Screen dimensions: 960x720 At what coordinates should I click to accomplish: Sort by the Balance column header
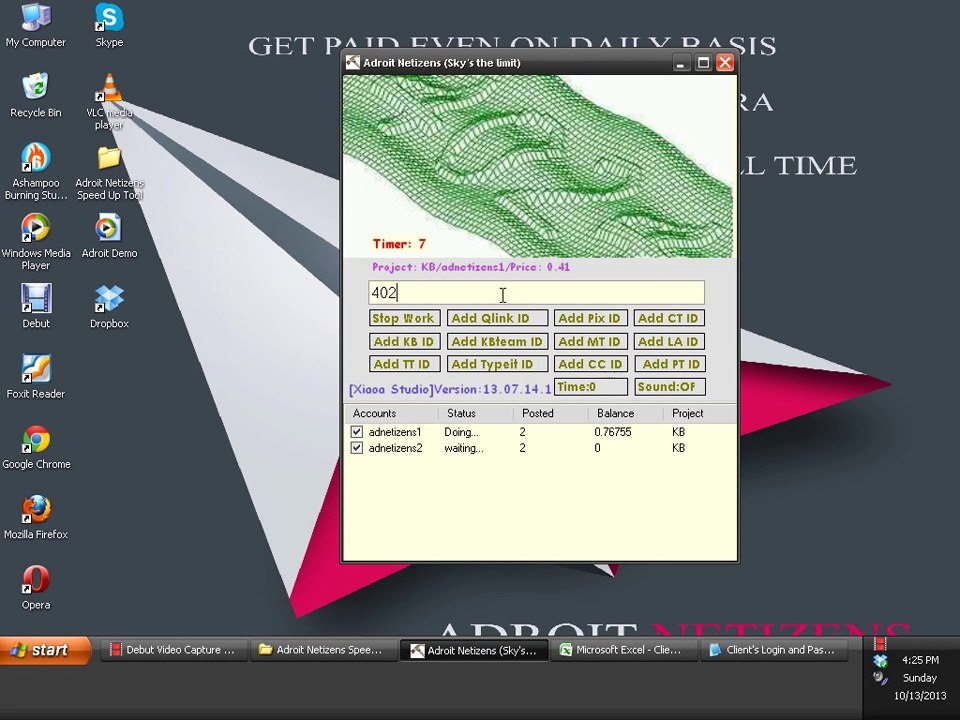click(x=624, y=413)
